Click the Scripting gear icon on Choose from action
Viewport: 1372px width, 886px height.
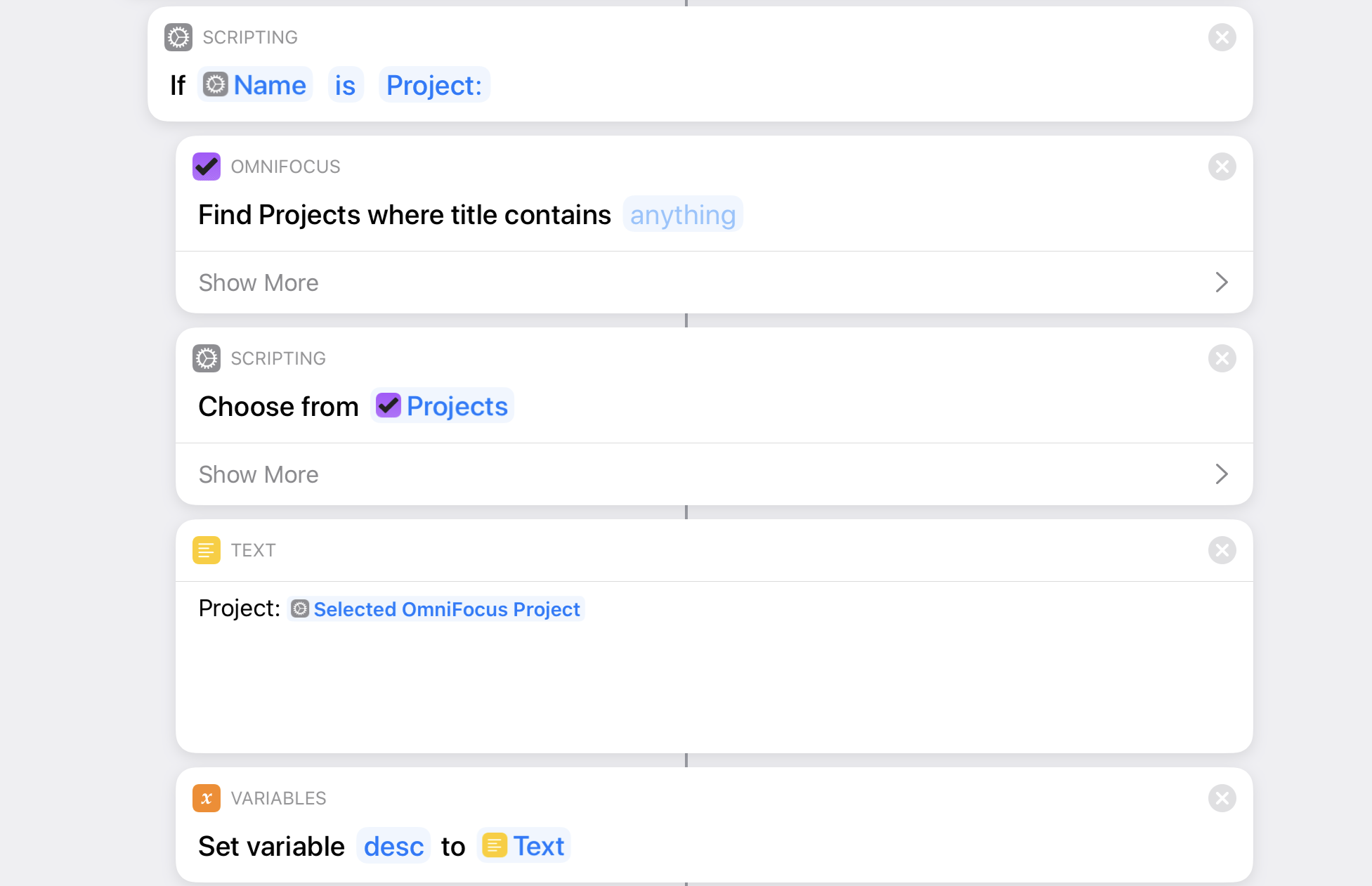point(207,358)
